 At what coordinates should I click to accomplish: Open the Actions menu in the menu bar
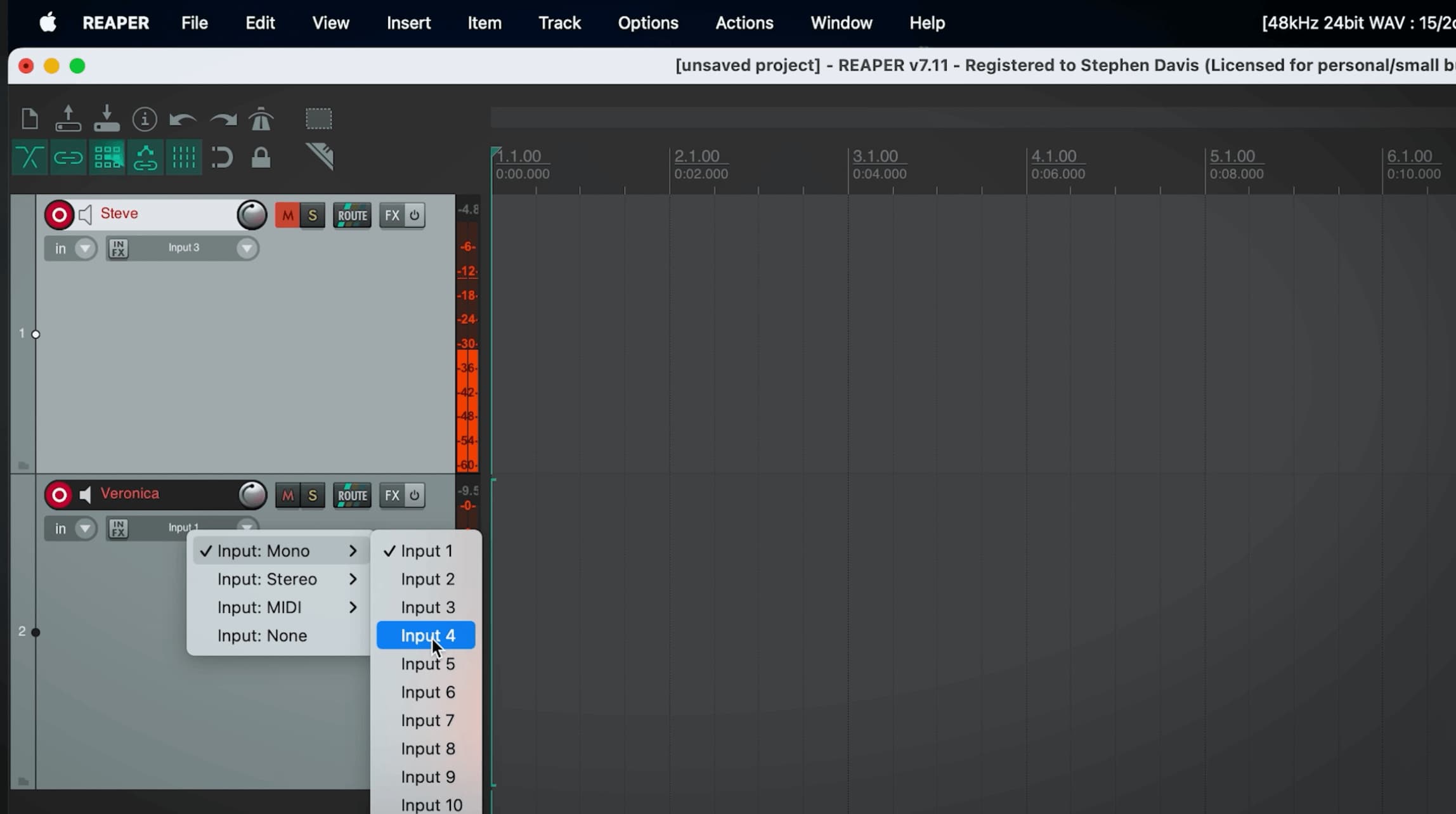point(744,23)
